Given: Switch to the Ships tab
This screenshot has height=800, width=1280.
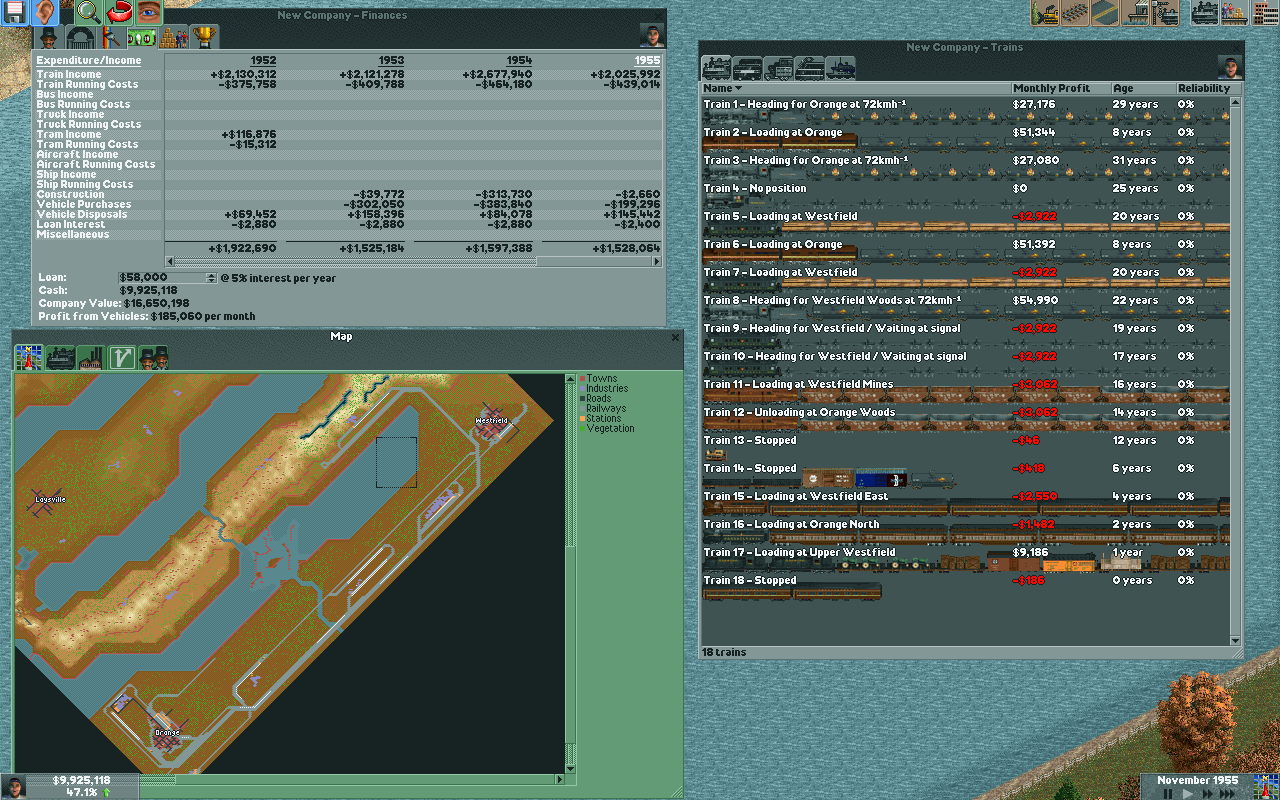Looking at the screenshot, I should pos(841,68).
